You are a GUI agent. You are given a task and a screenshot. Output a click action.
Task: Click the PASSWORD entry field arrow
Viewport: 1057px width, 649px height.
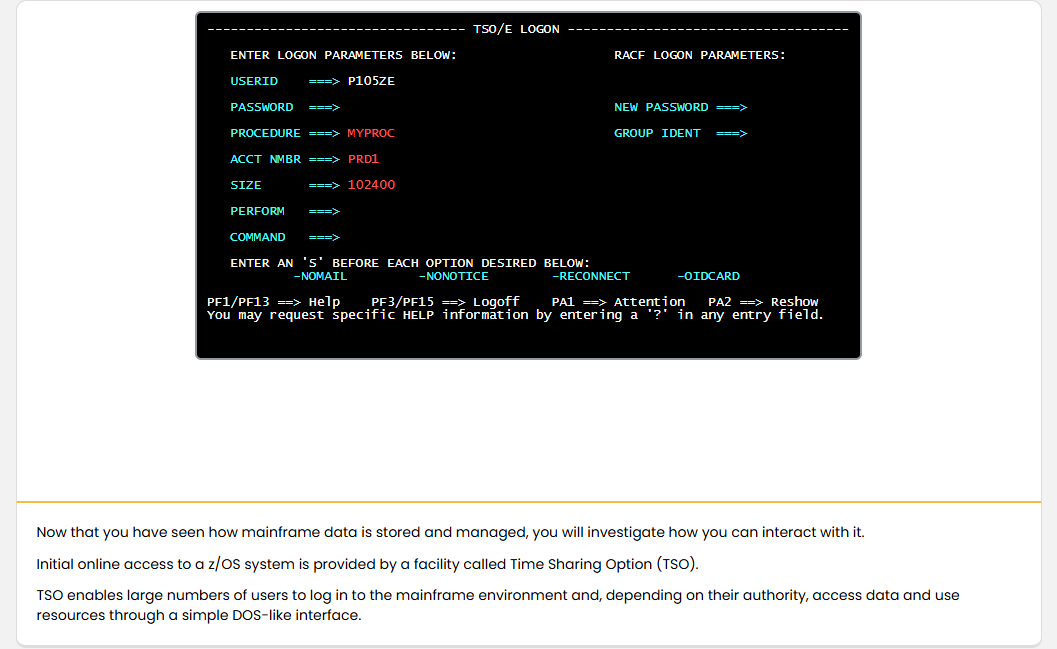(x=324, y=107)
